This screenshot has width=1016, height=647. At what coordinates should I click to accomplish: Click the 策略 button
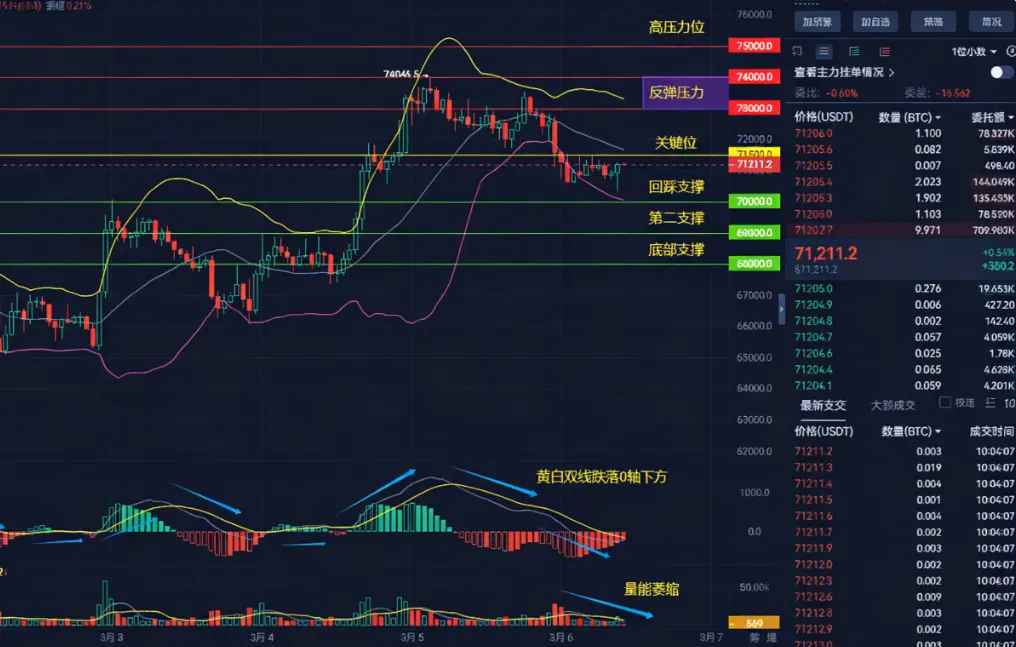(933, 21)
